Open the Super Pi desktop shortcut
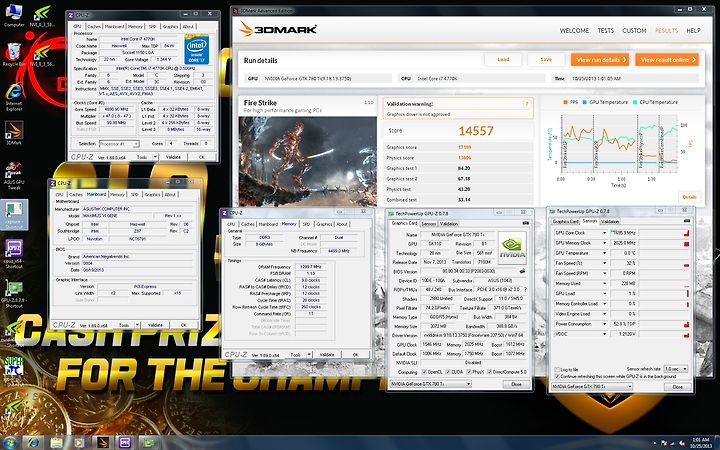The width and height of the screenshot is (720, 450). click(x=14, y=367)
